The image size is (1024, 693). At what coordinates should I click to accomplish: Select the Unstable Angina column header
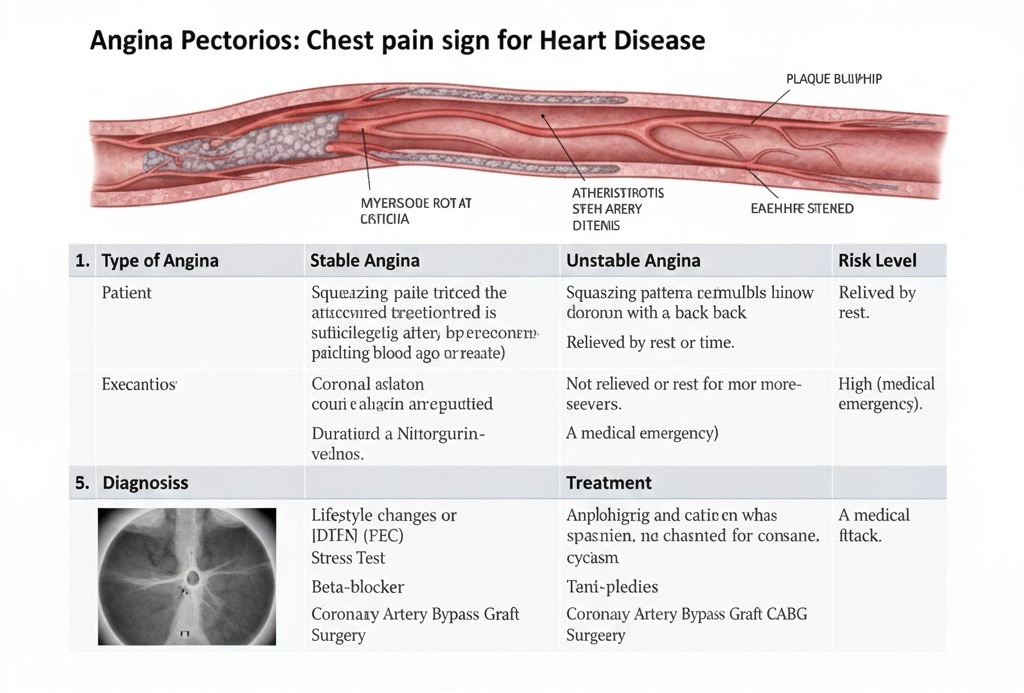tap(633, 261)
